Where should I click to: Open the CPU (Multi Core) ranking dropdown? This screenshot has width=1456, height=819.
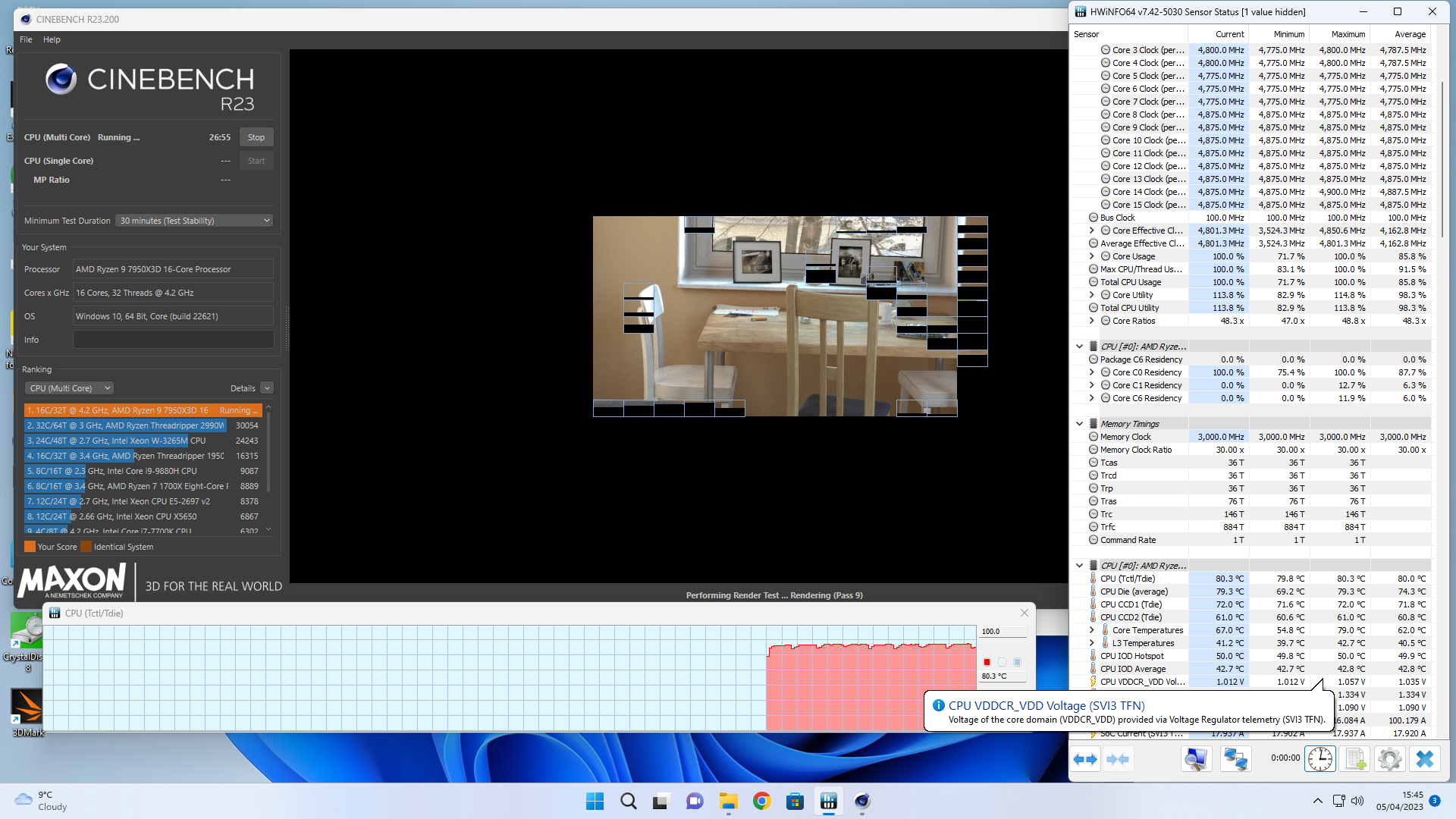point(69,388)
